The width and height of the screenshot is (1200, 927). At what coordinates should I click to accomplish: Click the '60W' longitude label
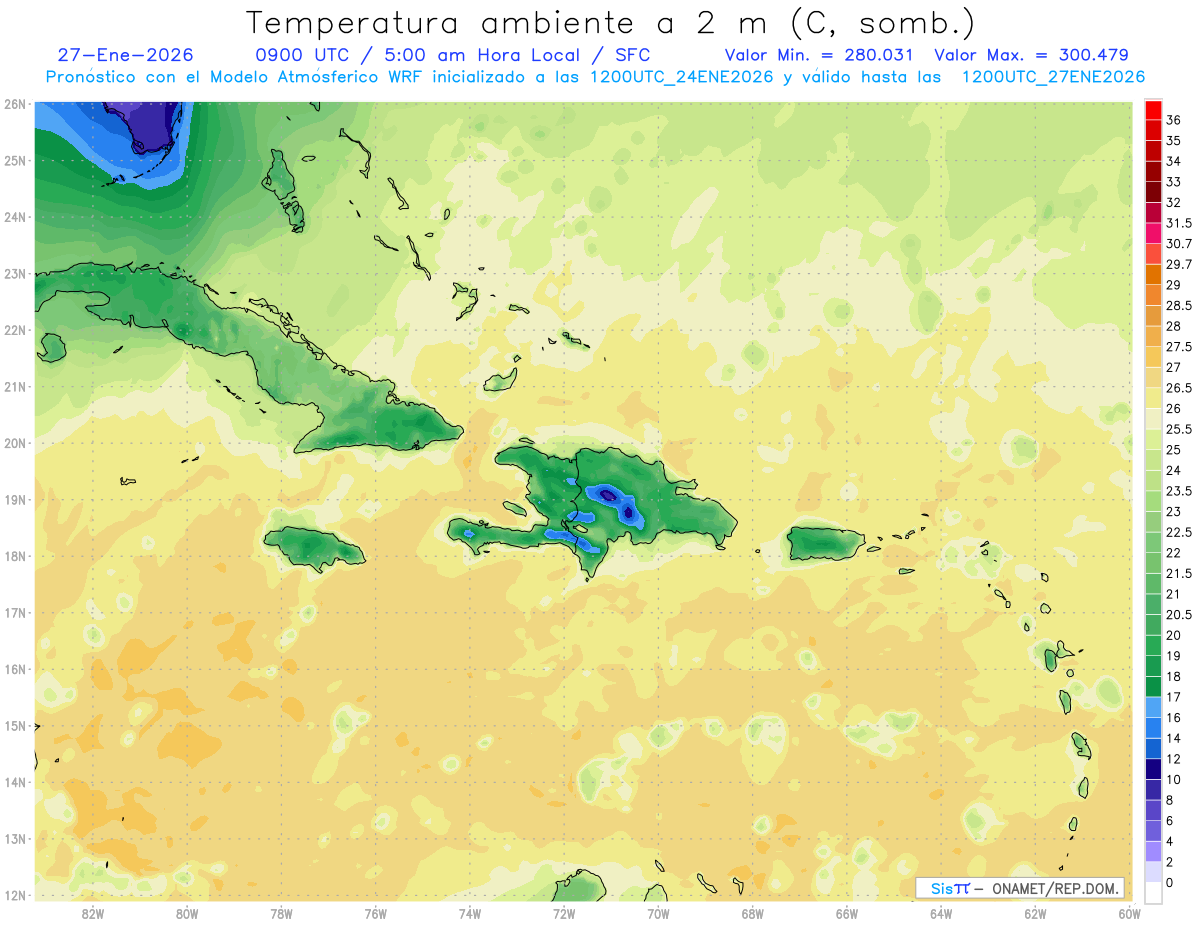click(1128, 913)
